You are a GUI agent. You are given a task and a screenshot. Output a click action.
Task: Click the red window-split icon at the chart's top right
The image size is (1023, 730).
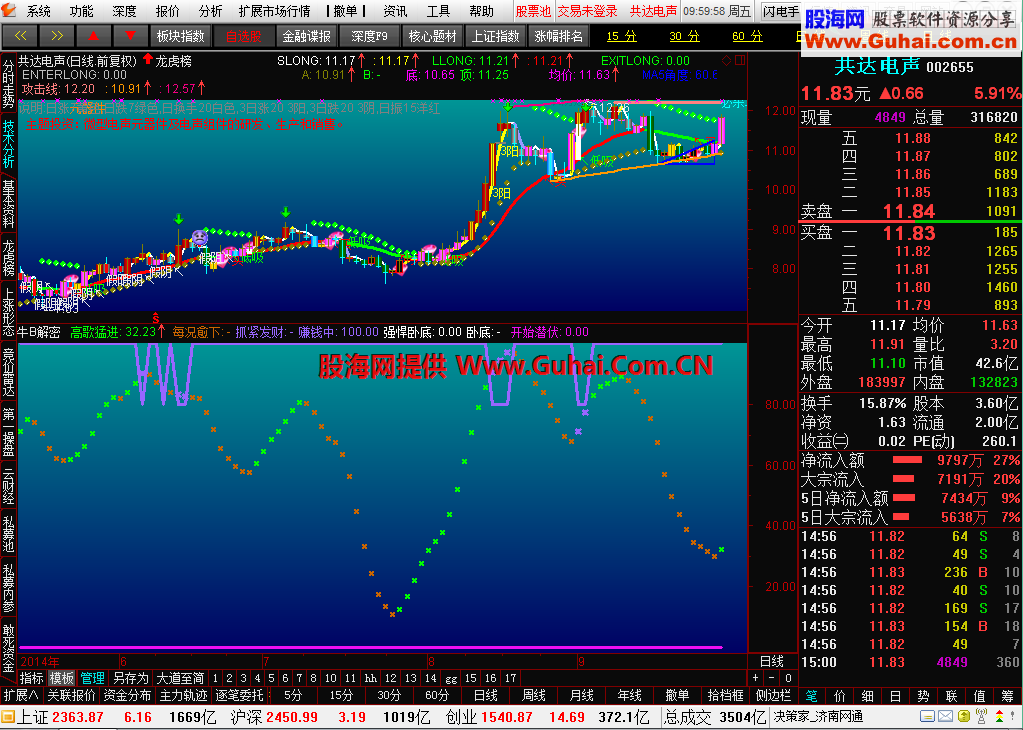click(740, 61)
